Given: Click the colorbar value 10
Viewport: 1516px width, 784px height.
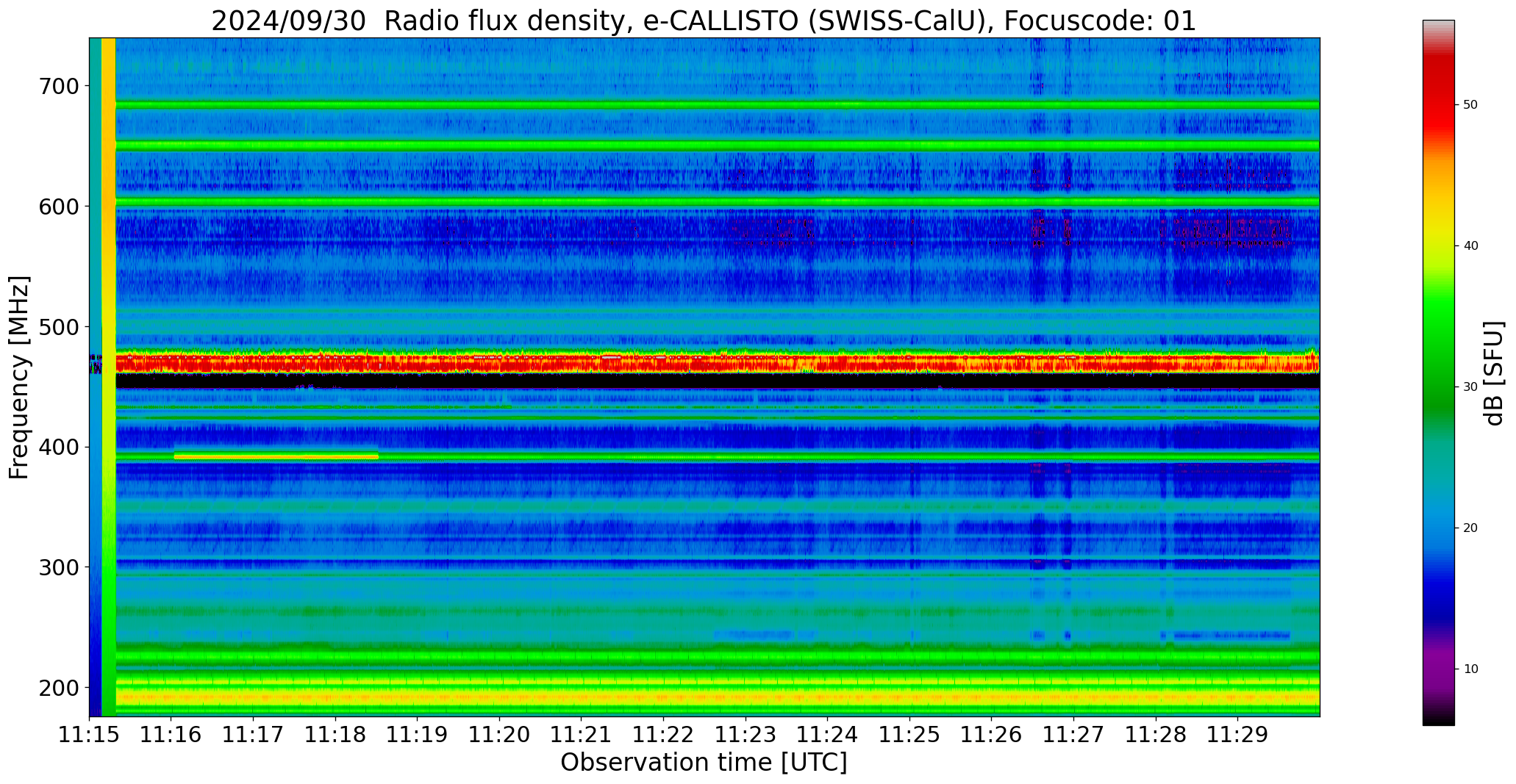Looking at the screenshot, I should click(x=1470, y=669).
